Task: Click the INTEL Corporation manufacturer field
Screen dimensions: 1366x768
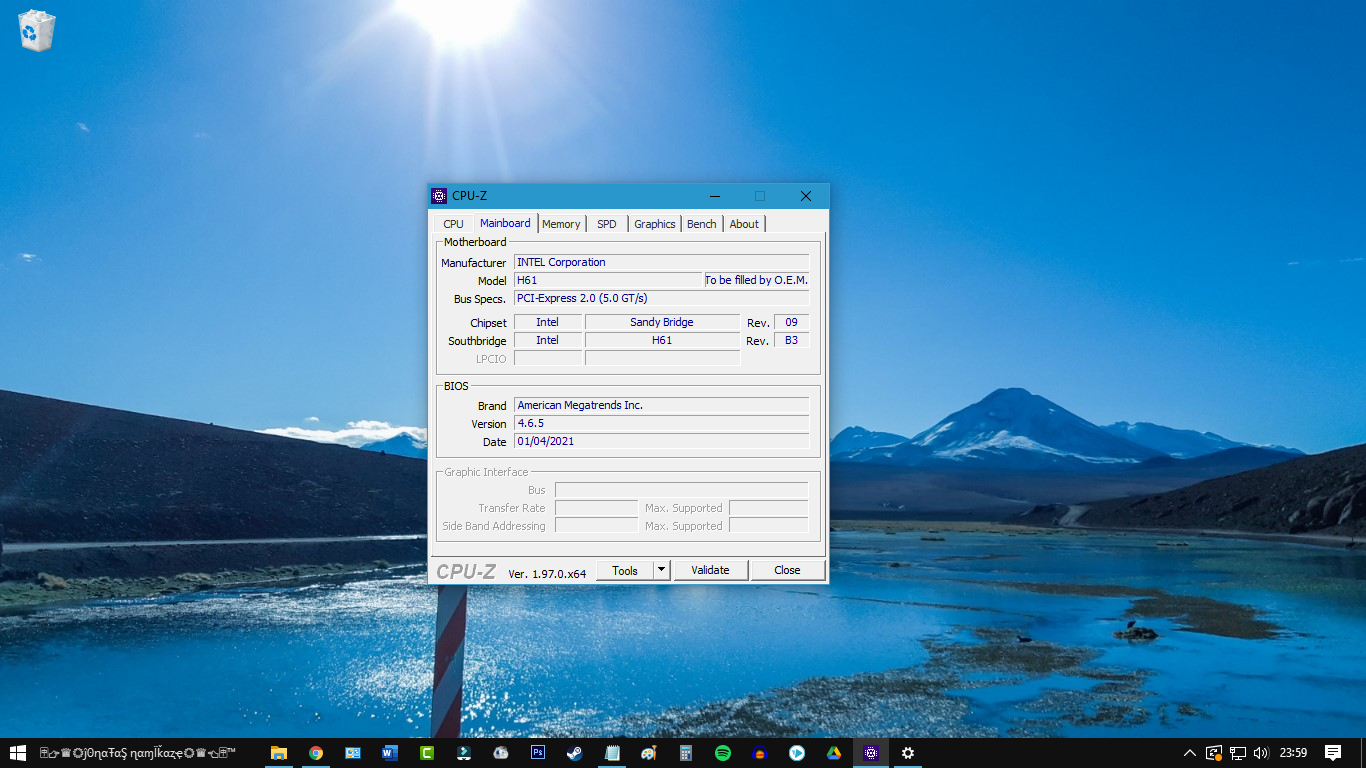Action: tap(661, 262)
